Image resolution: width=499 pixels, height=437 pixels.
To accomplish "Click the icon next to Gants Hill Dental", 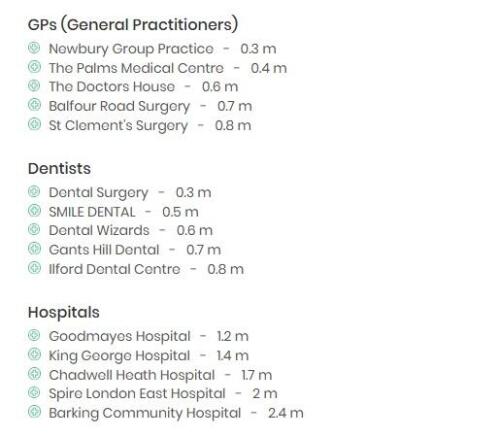I will coord(34,249).
